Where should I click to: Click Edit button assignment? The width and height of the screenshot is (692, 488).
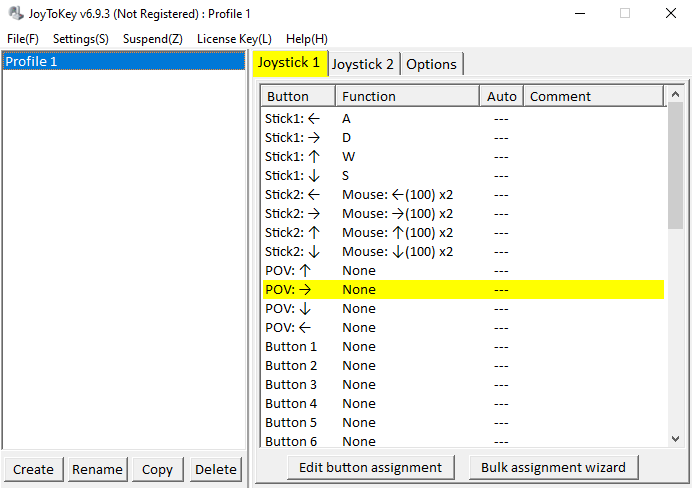(370, 467)
